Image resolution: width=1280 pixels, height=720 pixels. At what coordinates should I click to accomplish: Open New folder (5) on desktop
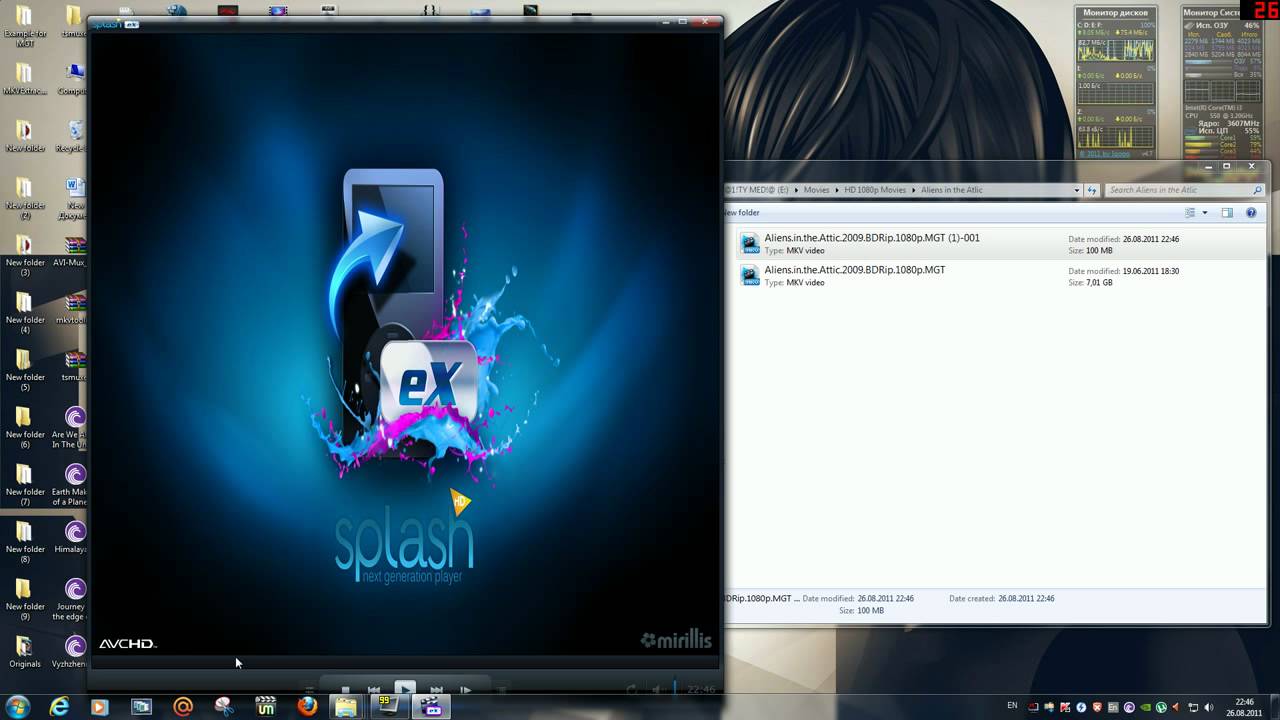coord(25,370)
